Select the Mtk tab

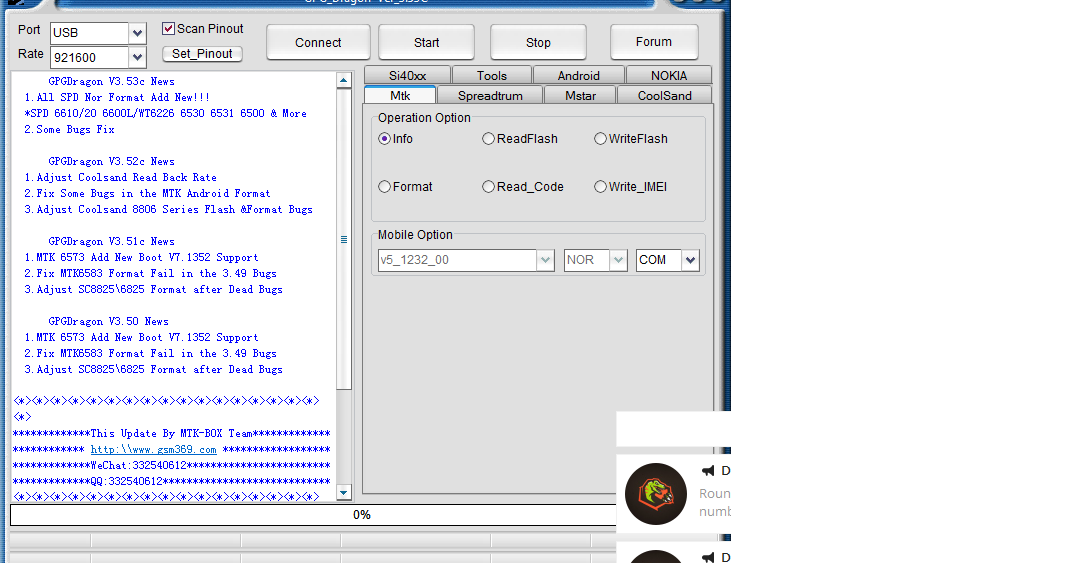(x=400, y=95)
